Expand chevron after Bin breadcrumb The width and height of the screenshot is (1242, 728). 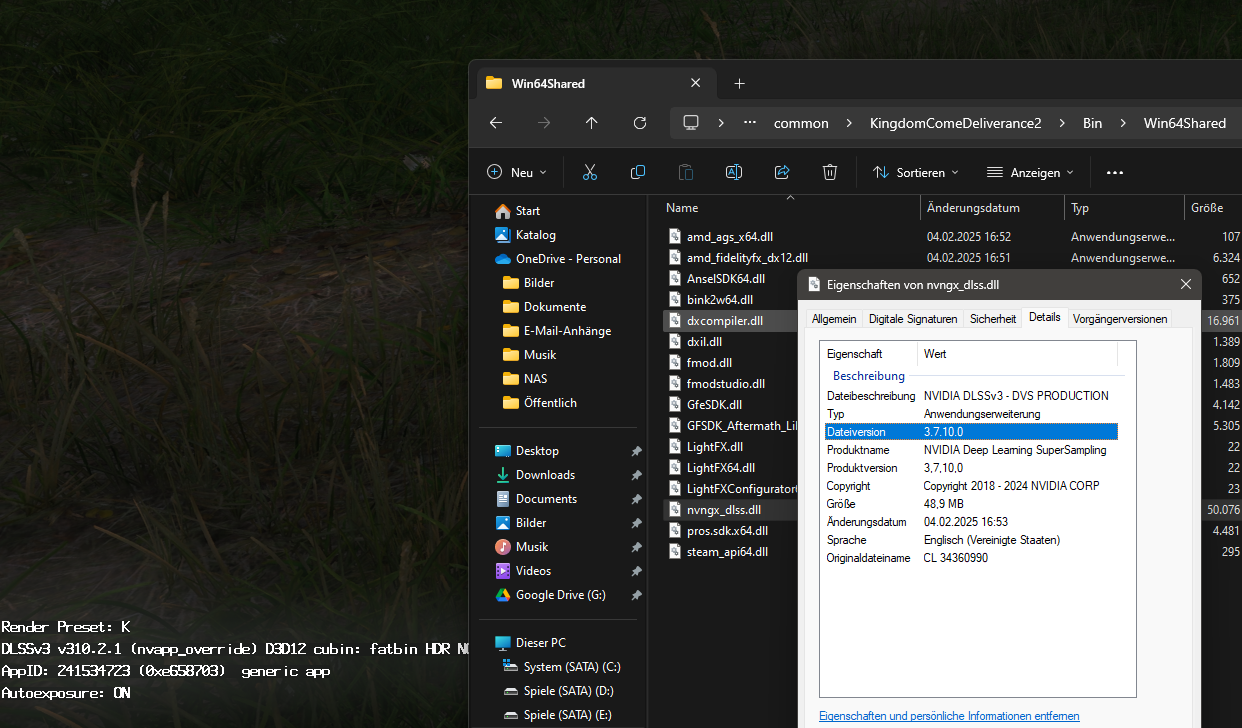coord(1123,123)
